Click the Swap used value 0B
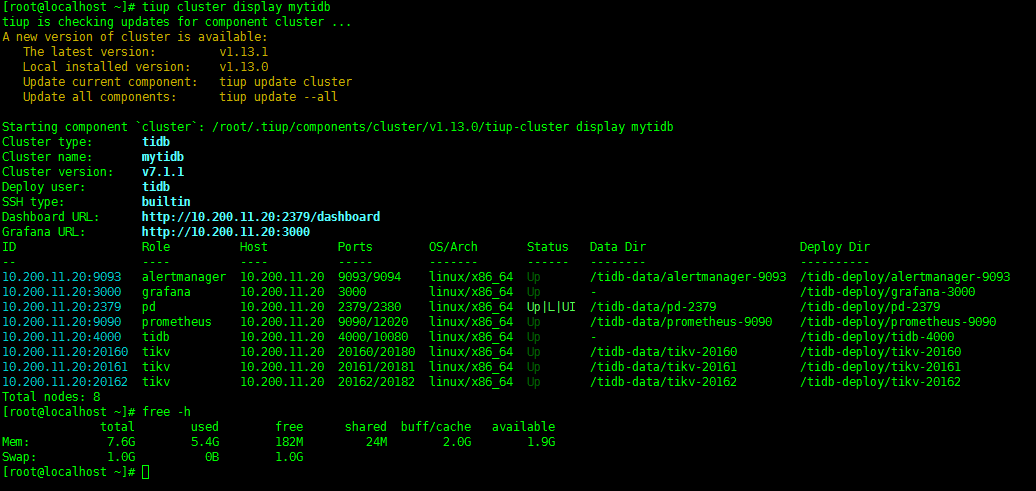This screenshot has height=491, width=1036. click(x=212, y=457)
